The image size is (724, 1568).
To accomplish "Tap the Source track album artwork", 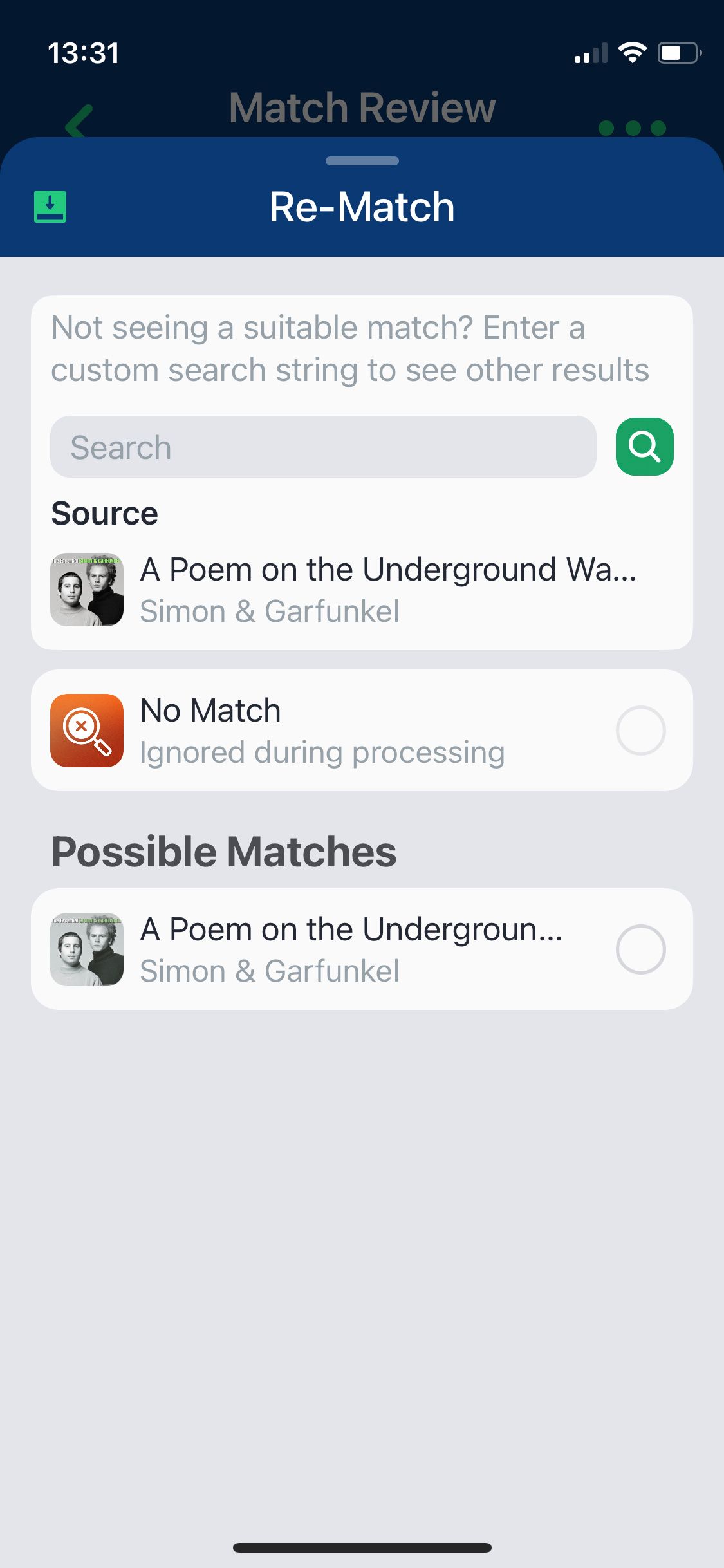I will 87,590.
